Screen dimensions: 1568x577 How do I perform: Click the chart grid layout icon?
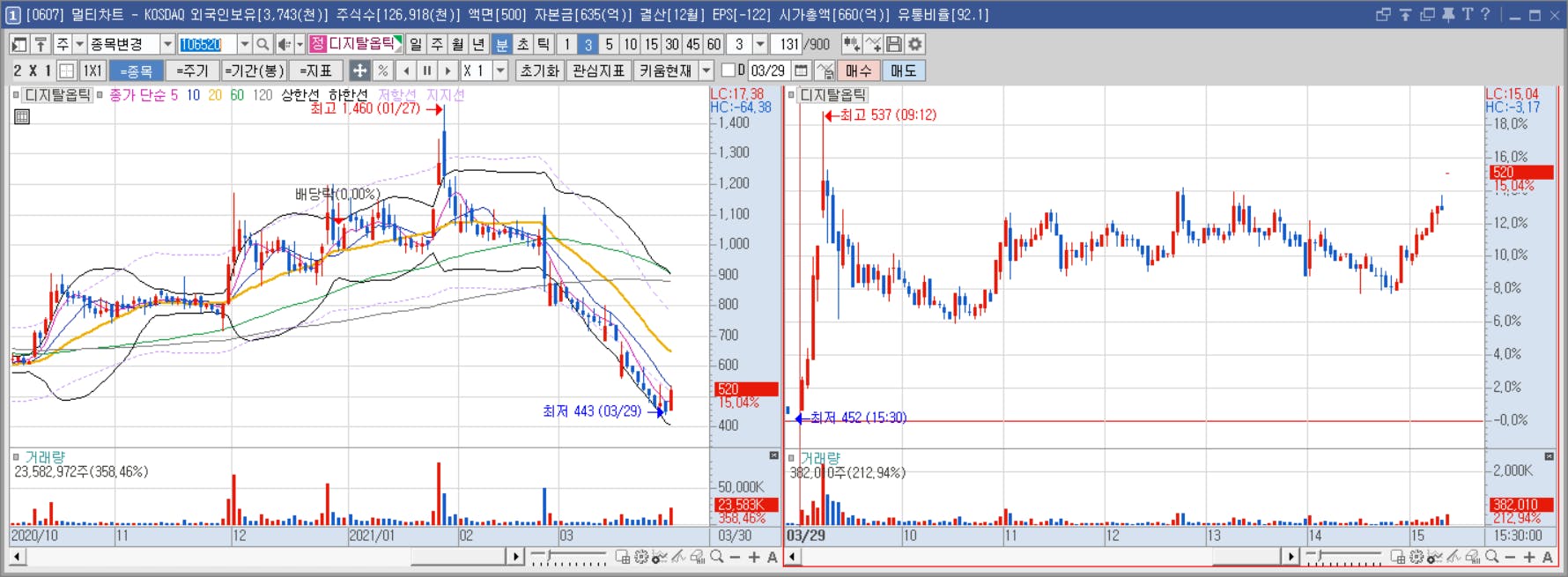click(x=66, y=70)
